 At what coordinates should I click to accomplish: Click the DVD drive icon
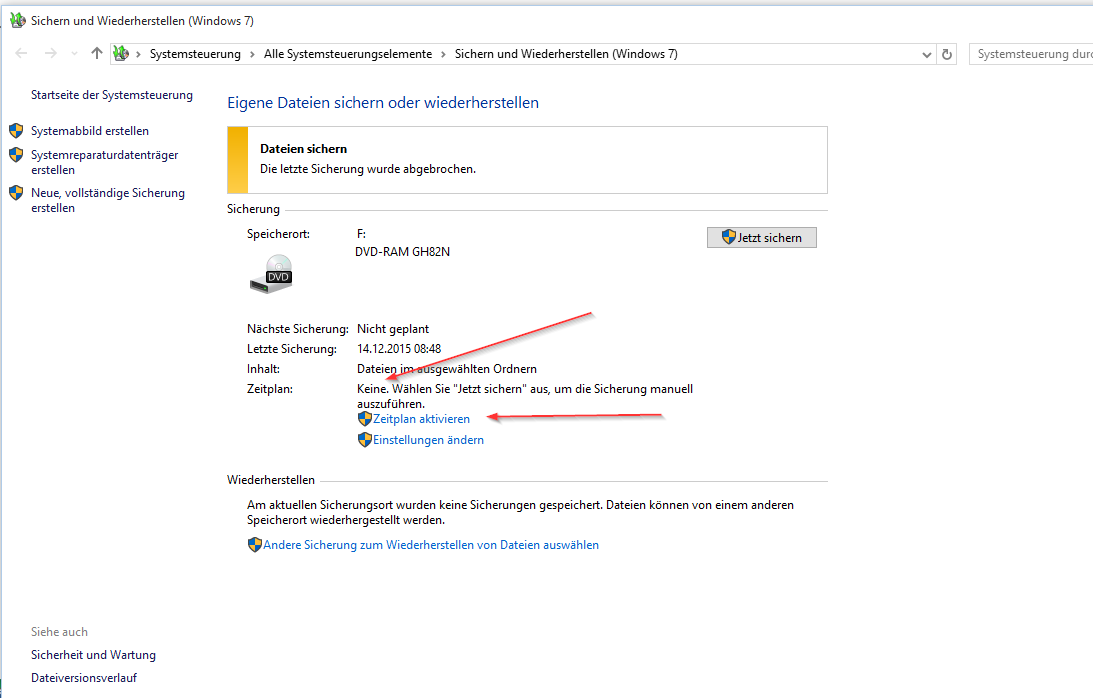point(271,274)
